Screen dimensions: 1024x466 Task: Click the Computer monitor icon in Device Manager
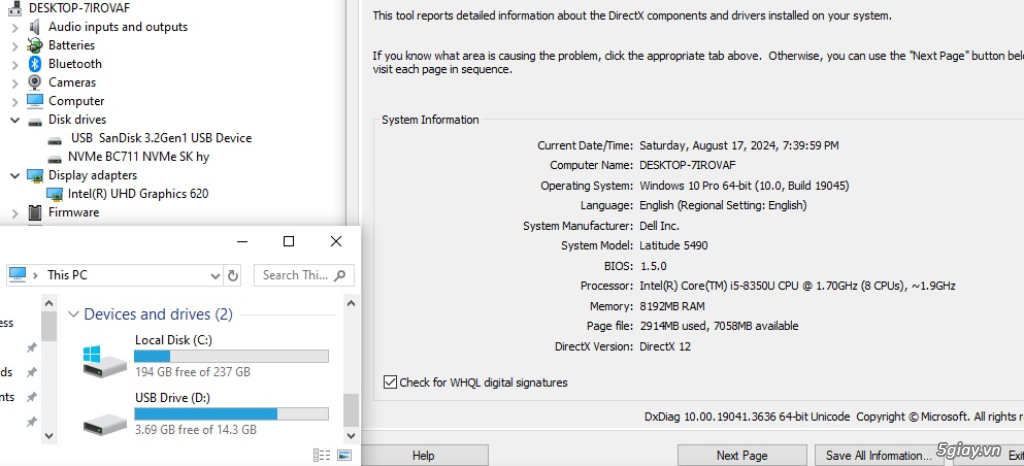(35, 101)
